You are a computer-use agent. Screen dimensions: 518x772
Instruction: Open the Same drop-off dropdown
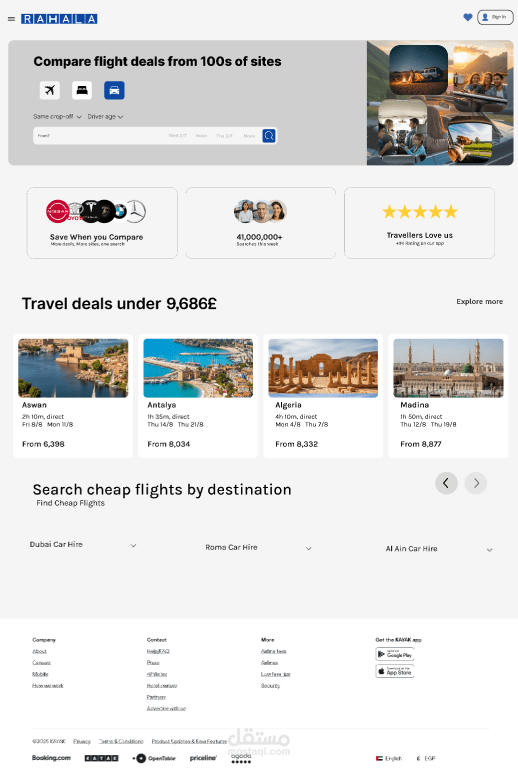pyautogui.click(x=57, y=117)
